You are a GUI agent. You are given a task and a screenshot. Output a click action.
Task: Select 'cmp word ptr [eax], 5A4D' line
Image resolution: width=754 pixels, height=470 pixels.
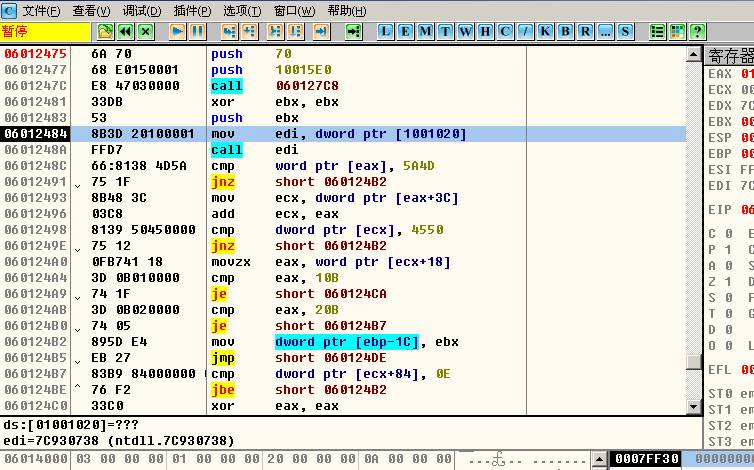(x=323, y=166)
